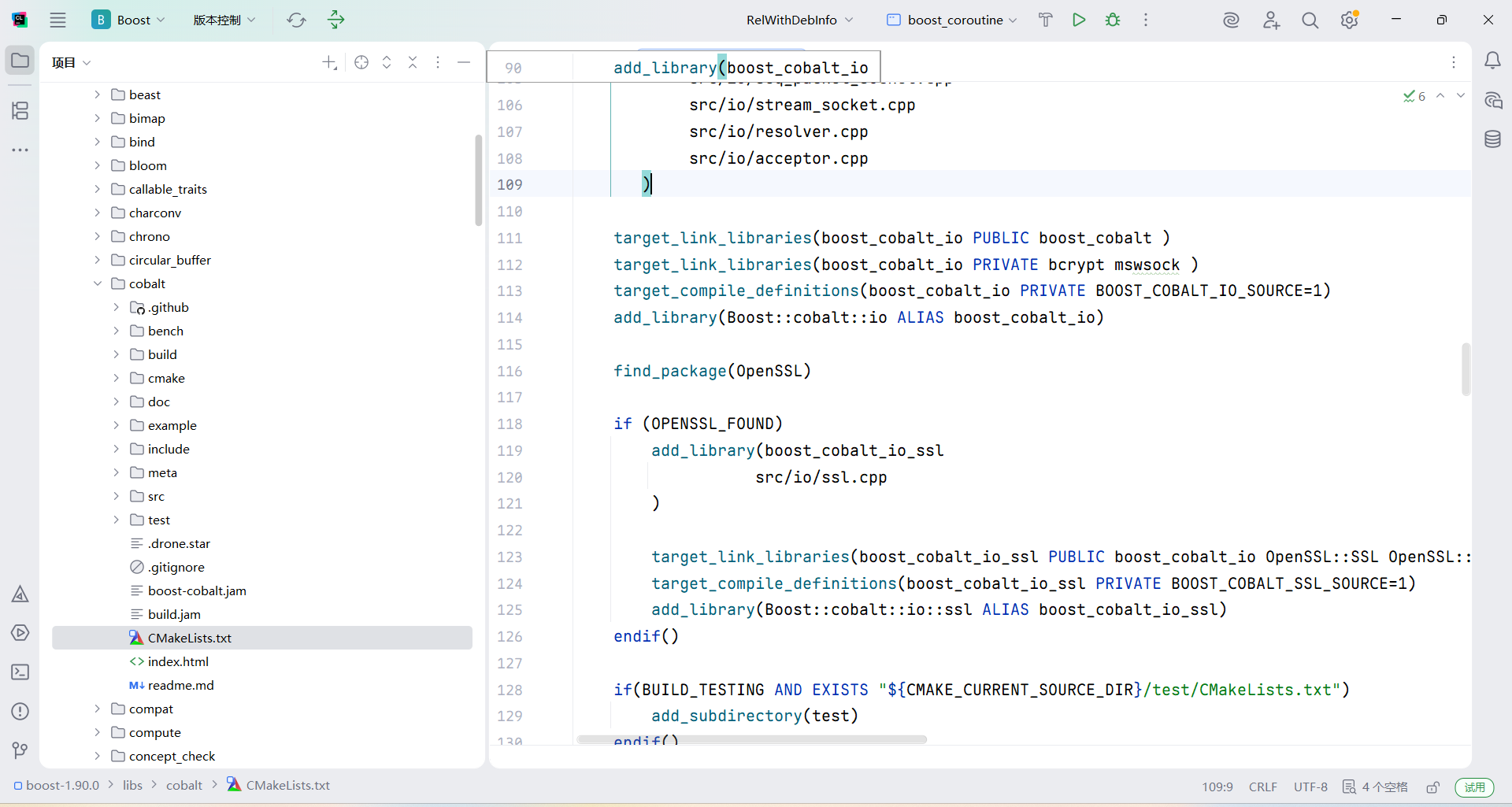Show the Notifications bell panel
The height and width of the screenshot is (807, 1512).
point(1492,61)
